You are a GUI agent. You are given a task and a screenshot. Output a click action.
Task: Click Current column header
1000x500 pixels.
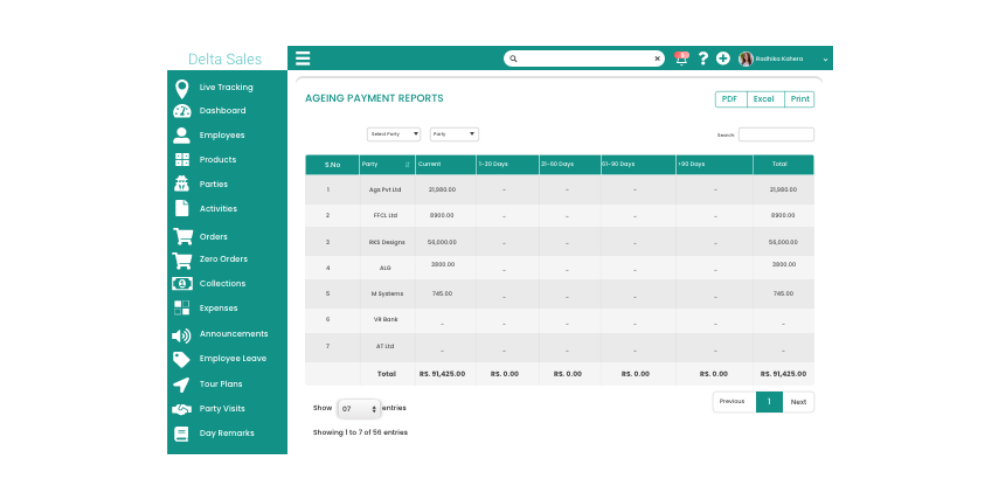pyautogui.click(x=445, y=165)
